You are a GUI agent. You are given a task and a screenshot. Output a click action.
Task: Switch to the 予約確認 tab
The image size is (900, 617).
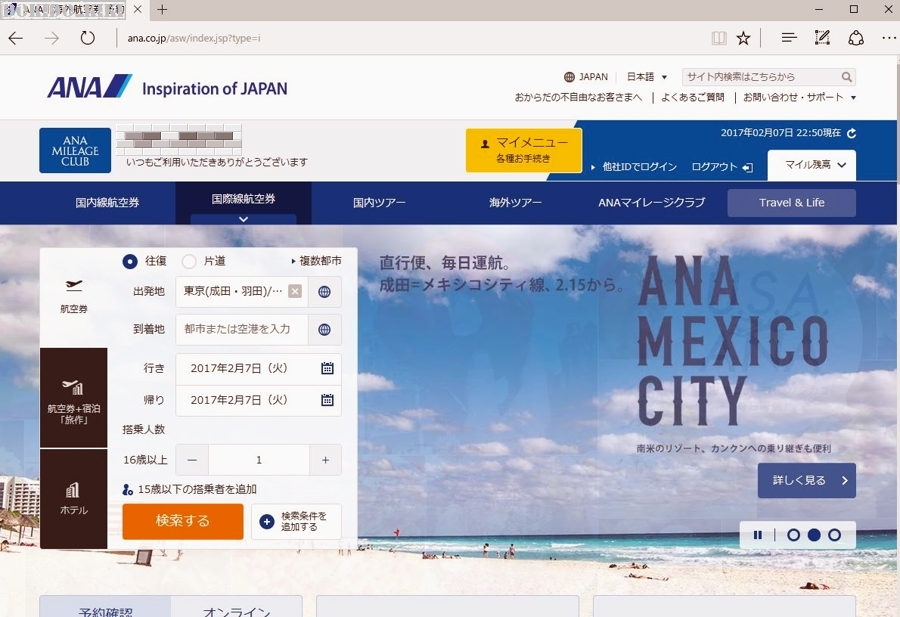(x=105, y=608)
